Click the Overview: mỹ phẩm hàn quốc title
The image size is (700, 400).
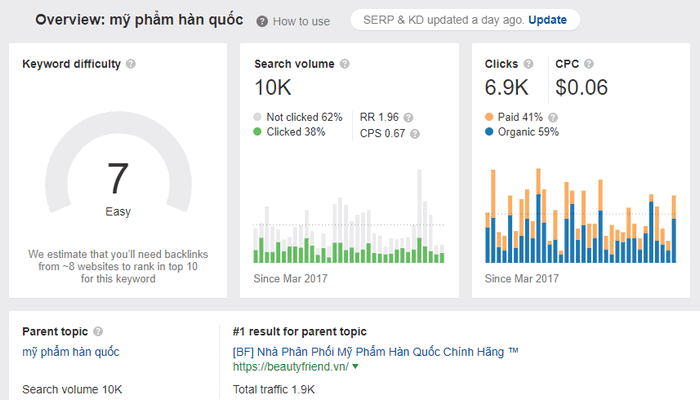[139, 20]
